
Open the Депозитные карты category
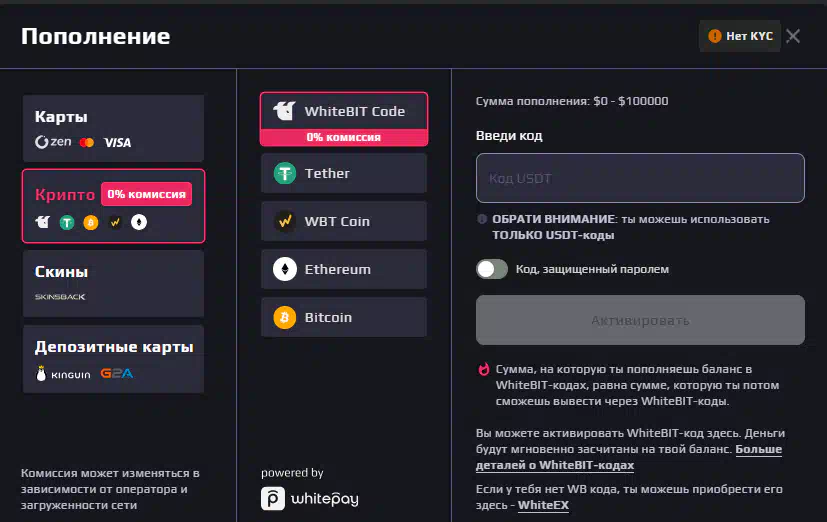click(113, 359)
